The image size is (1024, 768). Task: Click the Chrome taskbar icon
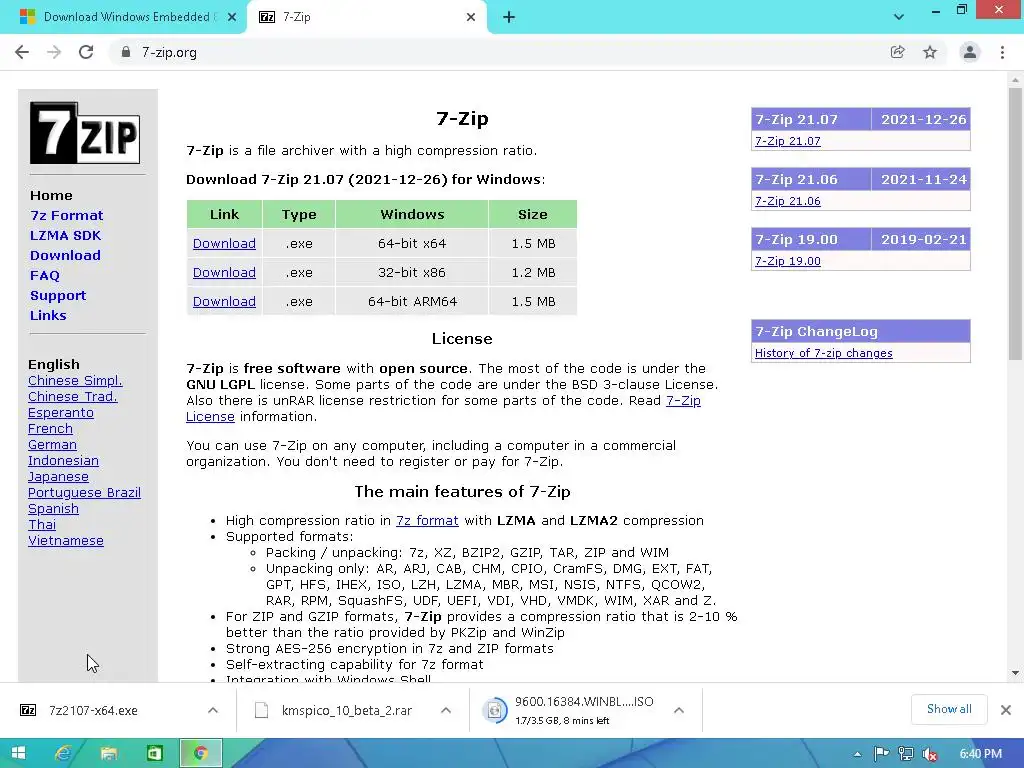(200, 753)
